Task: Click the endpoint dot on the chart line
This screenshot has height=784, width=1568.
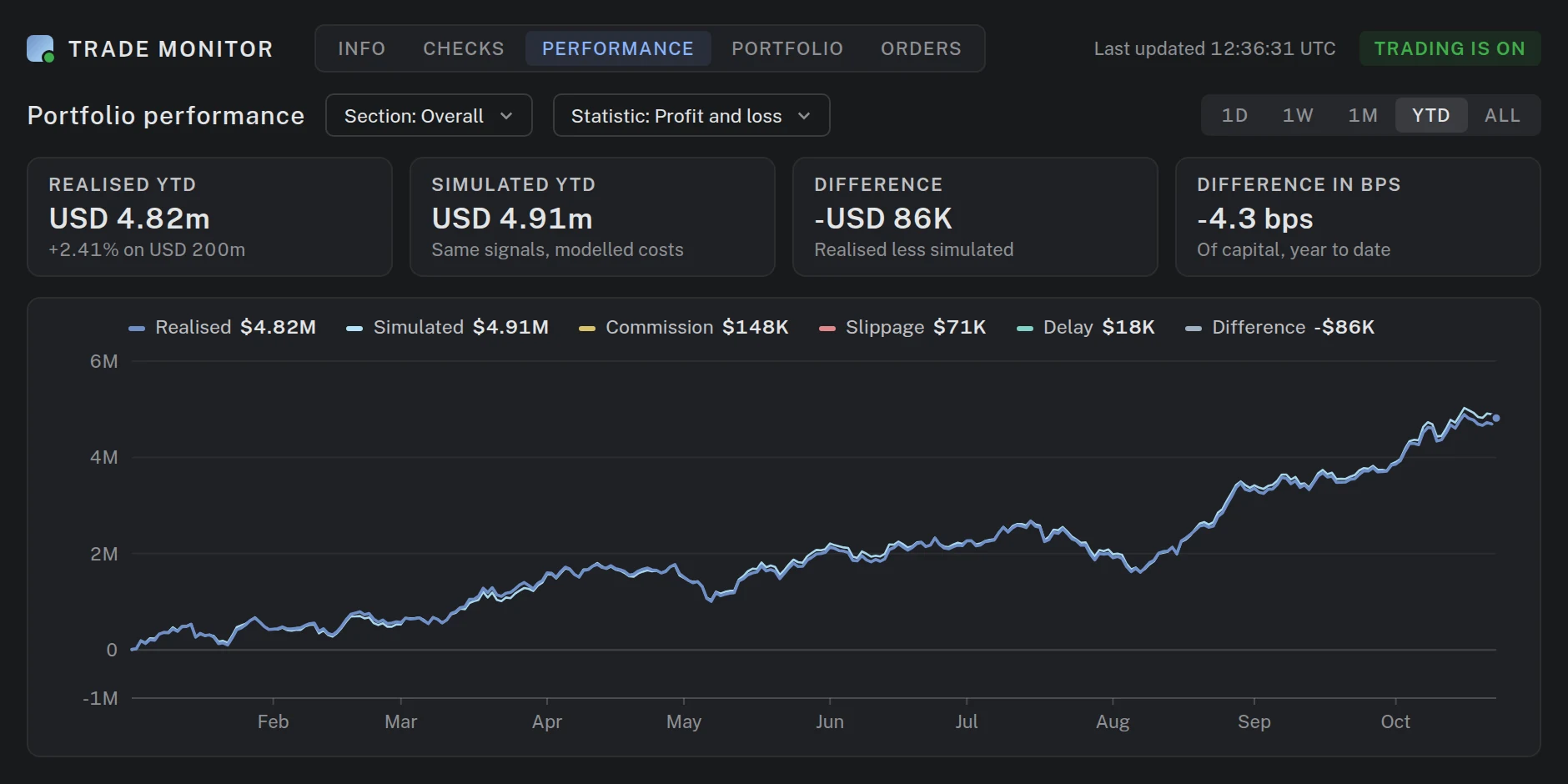Action: click(x=1496, y=418)
